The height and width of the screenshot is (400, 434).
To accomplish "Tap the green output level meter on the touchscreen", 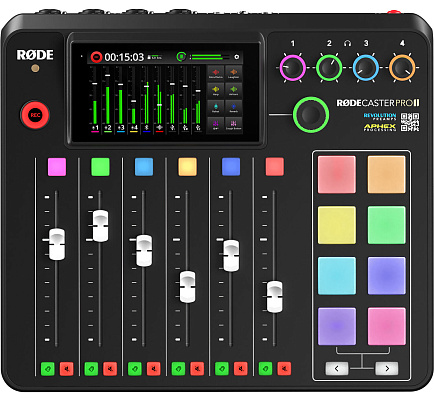I will [210, 57].
